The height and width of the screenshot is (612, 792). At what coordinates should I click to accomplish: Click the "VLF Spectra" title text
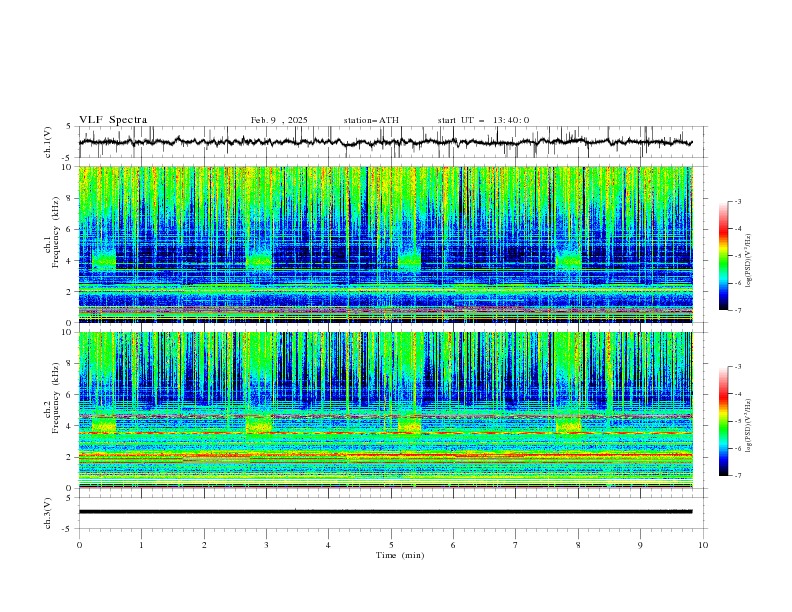point(113,120)
